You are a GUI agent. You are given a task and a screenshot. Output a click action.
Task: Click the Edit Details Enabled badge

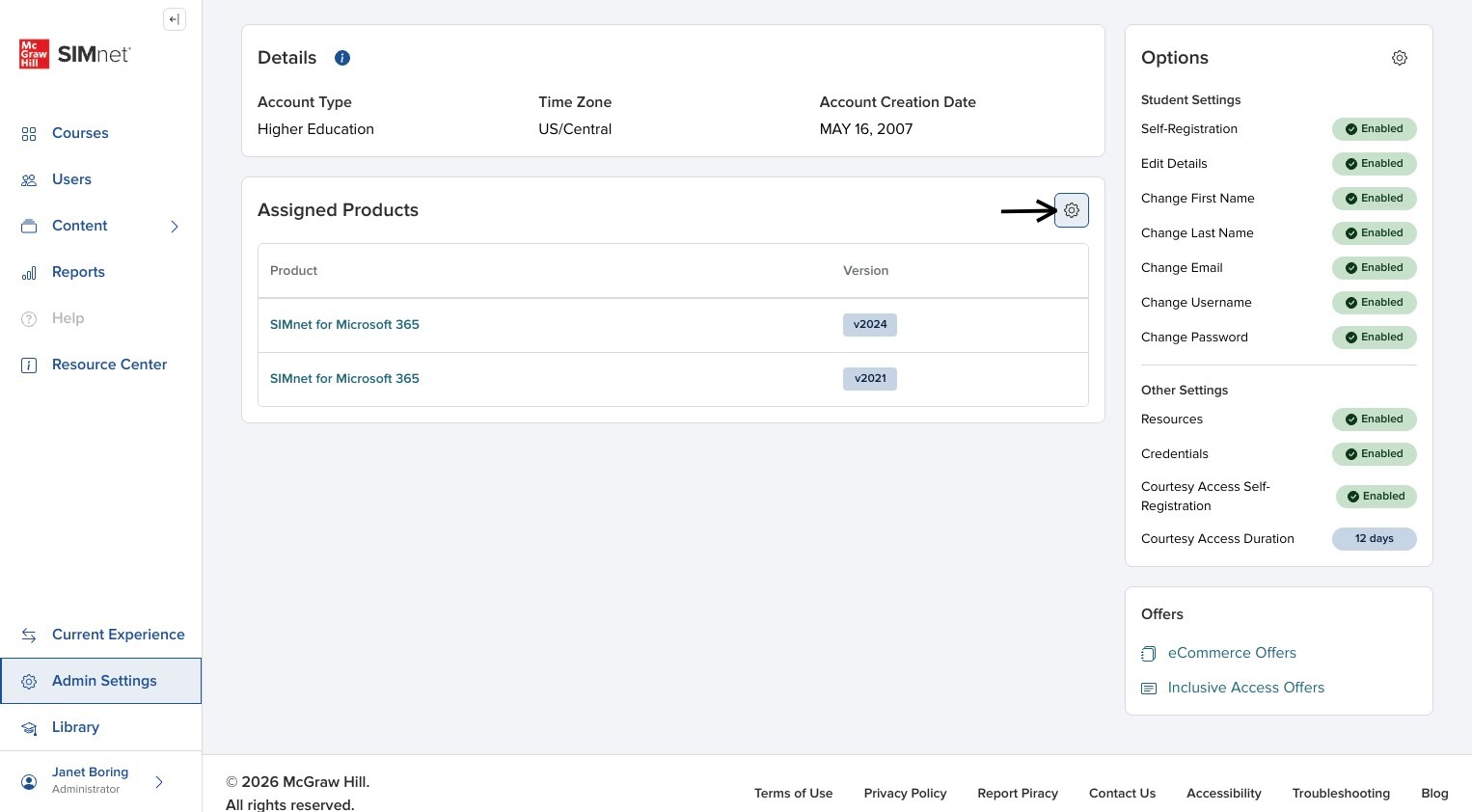pos(1375,164)
